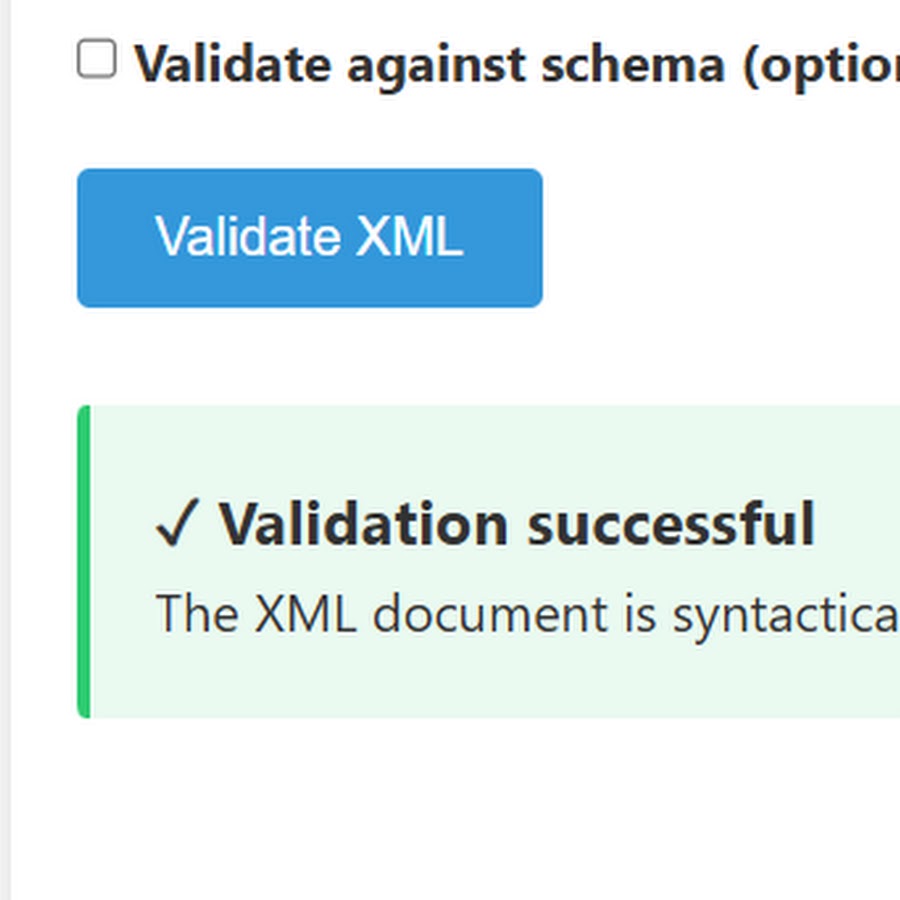Select the Validation successful heading
Viewport: 900px width, 900px height.
(x=486, y=523)
